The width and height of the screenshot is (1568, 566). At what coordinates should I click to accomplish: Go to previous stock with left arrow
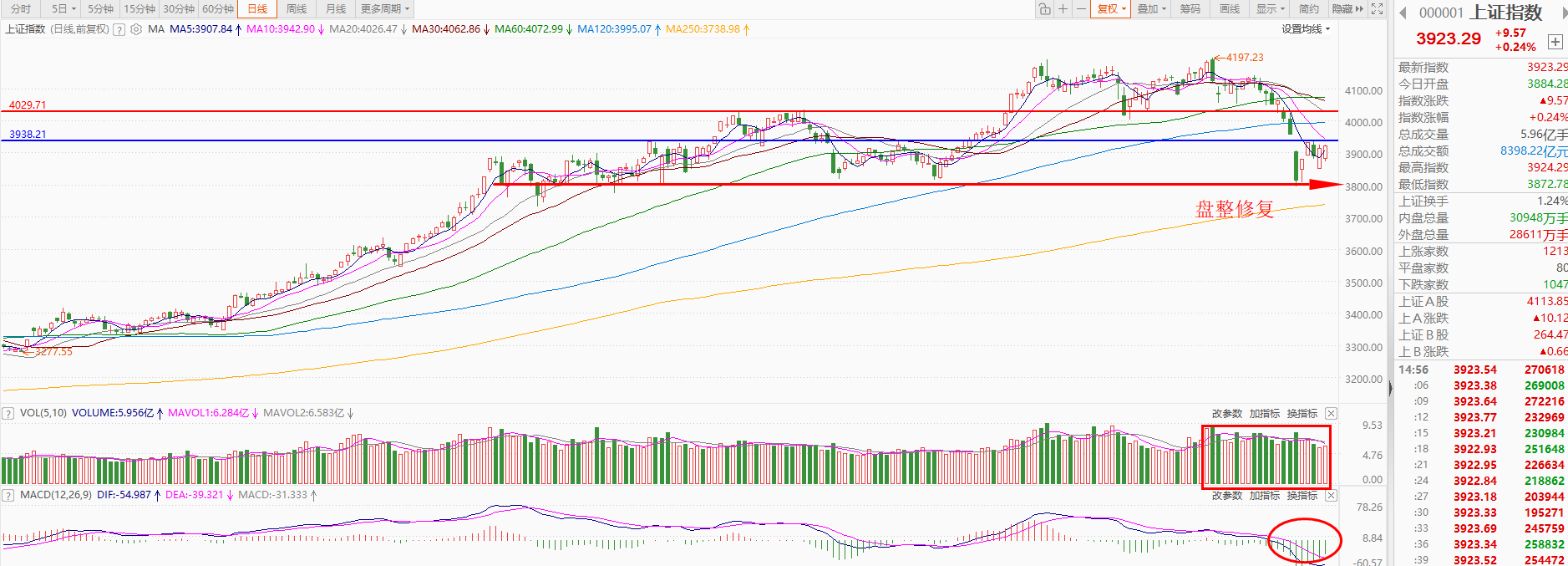[x=1403, y=13]
